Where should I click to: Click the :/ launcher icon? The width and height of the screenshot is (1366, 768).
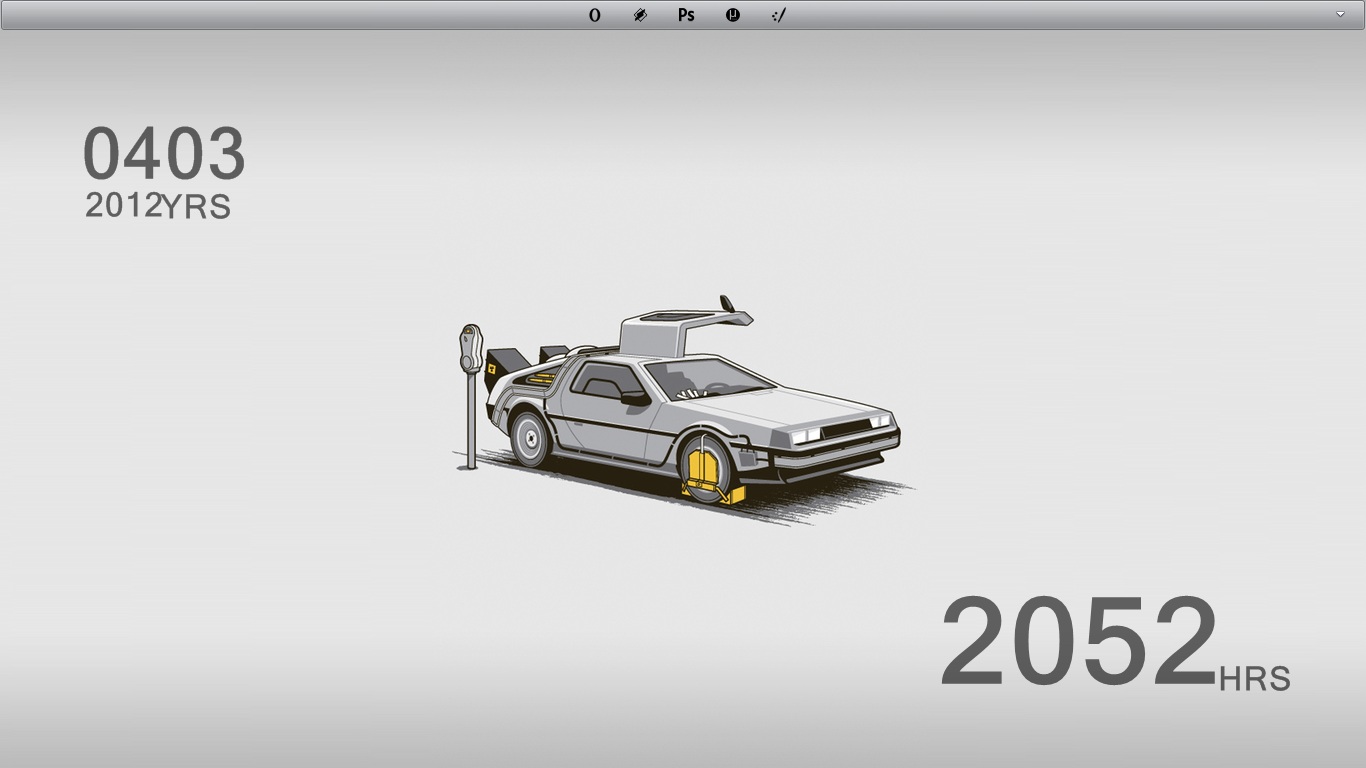tap(779, 15)
